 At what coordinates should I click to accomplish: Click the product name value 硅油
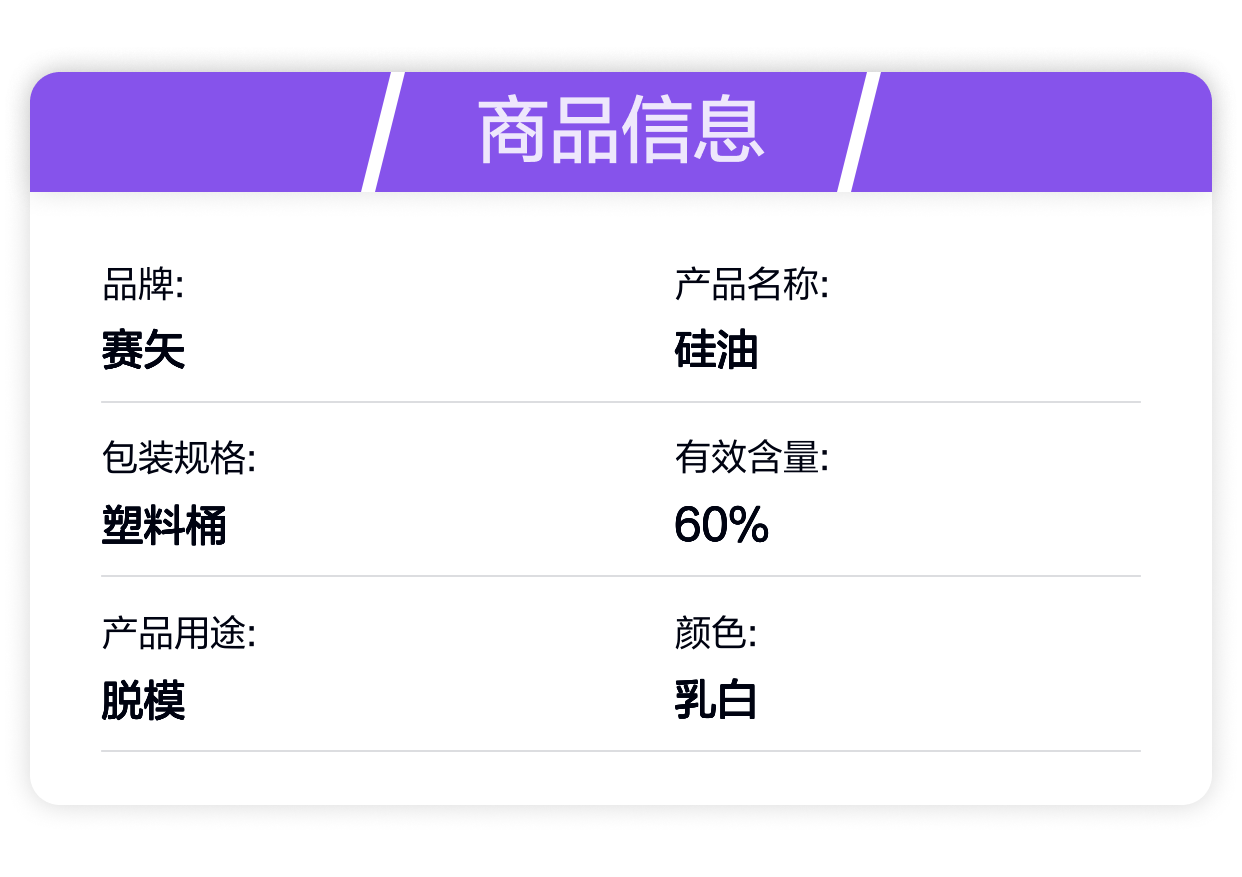click(716, 351)
